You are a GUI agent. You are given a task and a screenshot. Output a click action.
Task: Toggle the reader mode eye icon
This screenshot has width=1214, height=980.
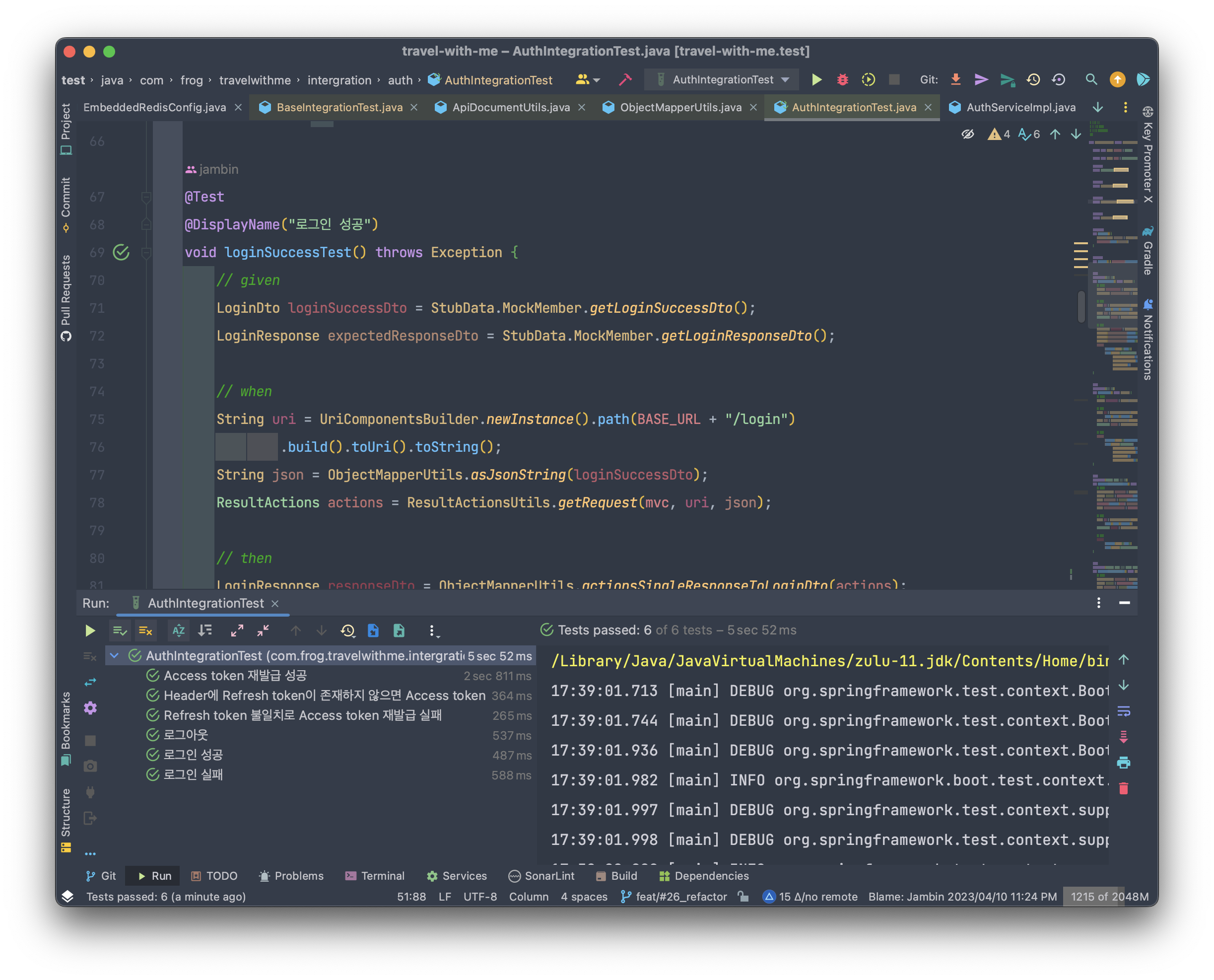967,135
